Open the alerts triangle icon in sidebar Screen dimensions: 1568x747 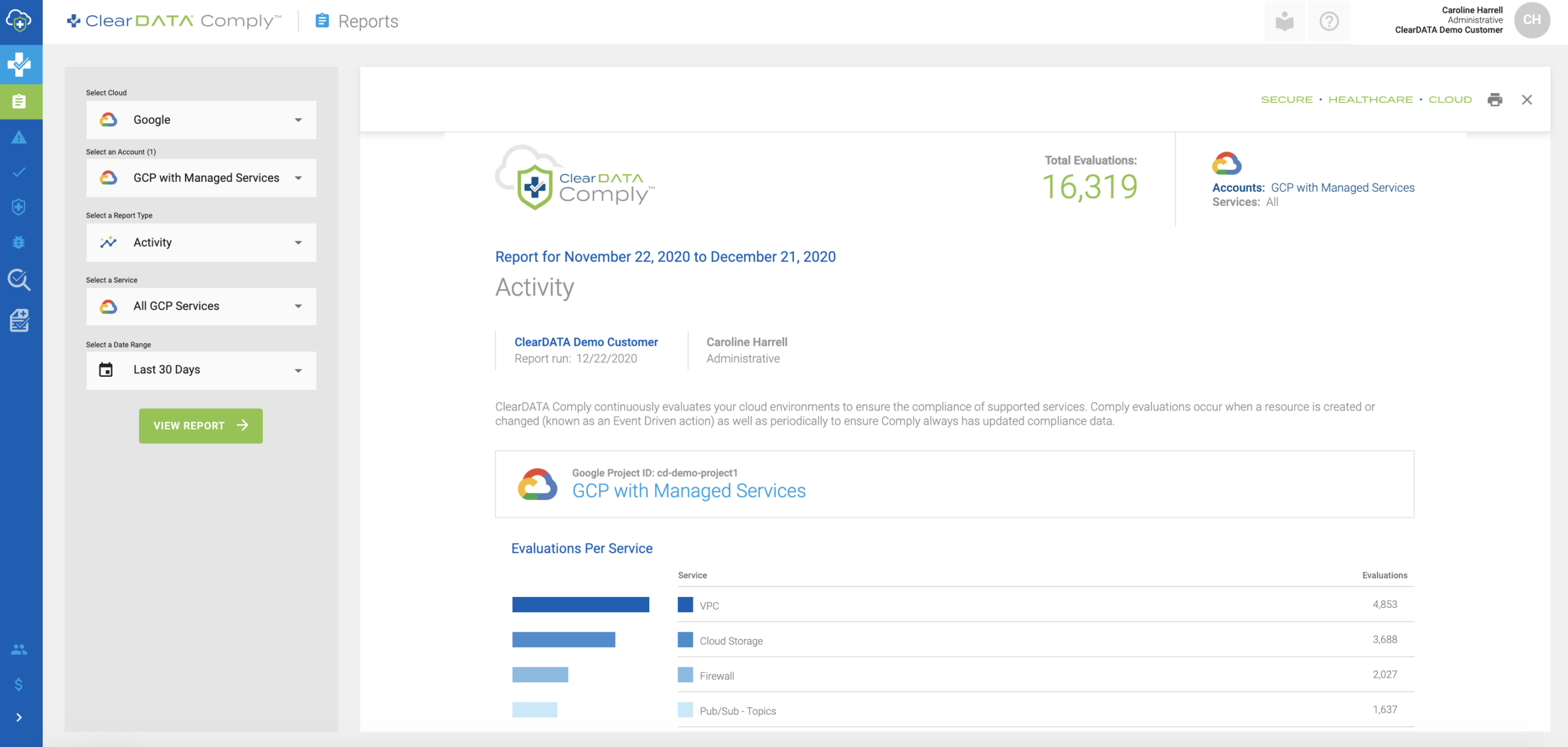pyautogui.click(x=19, y=137)
